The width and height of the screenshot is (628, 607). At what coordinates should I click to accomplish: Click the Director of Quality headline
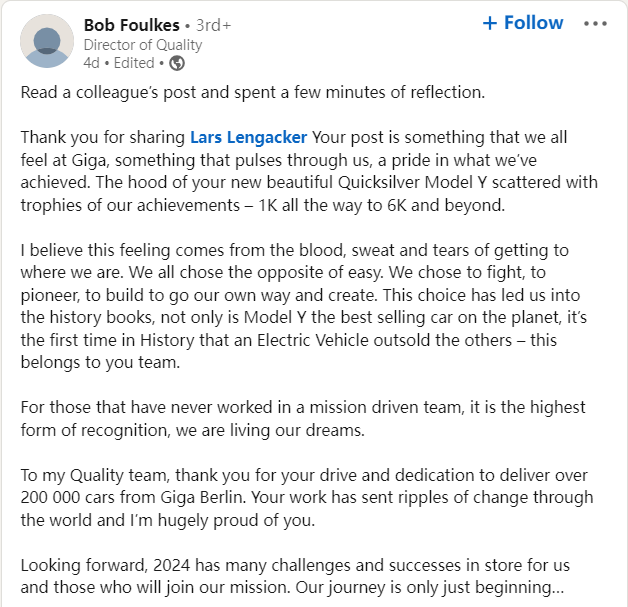pos(142,44)
